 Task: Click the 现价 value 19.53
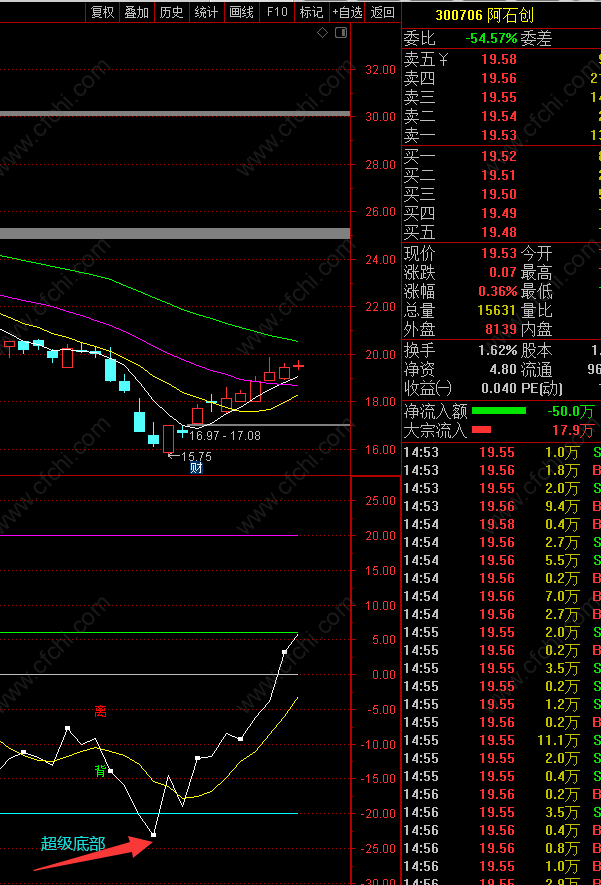click(499, 253)
